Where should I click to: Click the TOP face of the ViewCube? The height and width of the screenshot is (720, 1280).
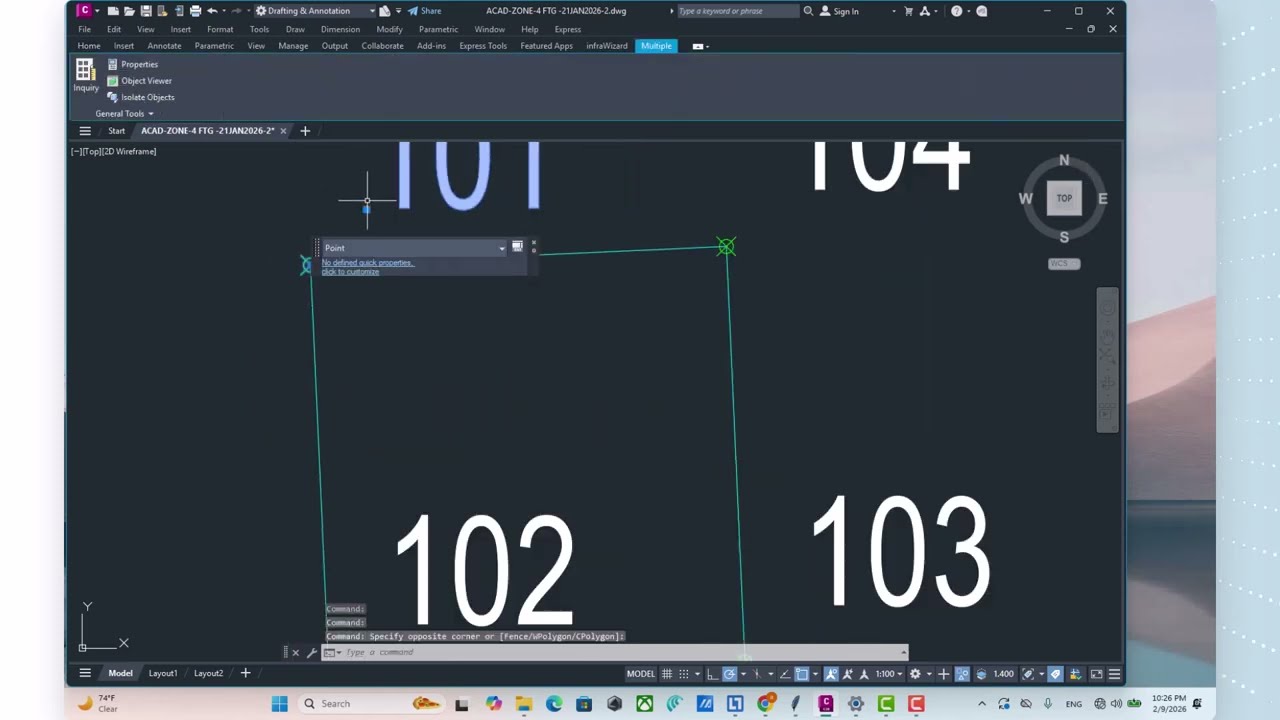click(x=1064, y=198)
